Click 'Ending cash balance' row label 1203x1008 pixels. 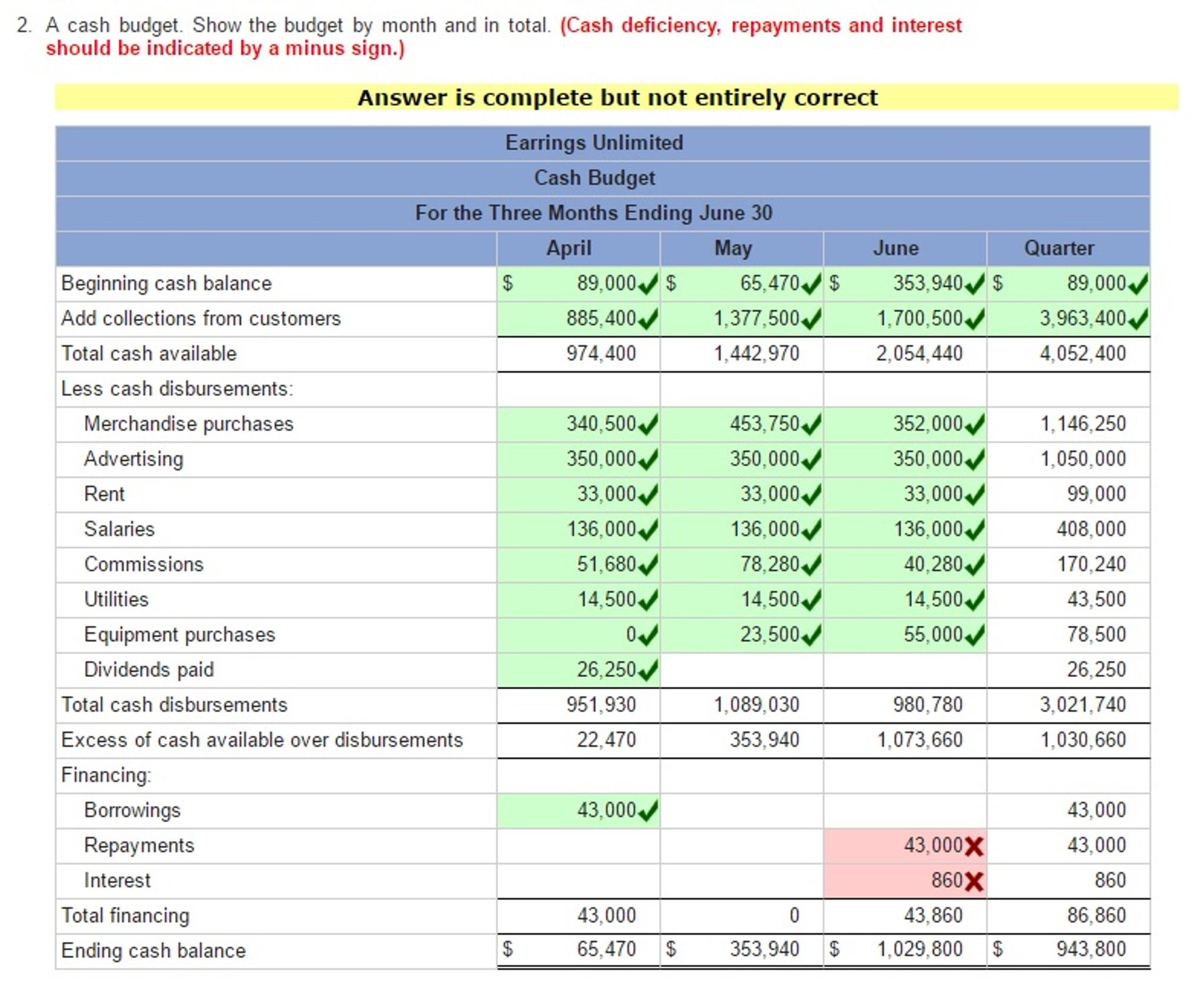[x=153, y=951]
